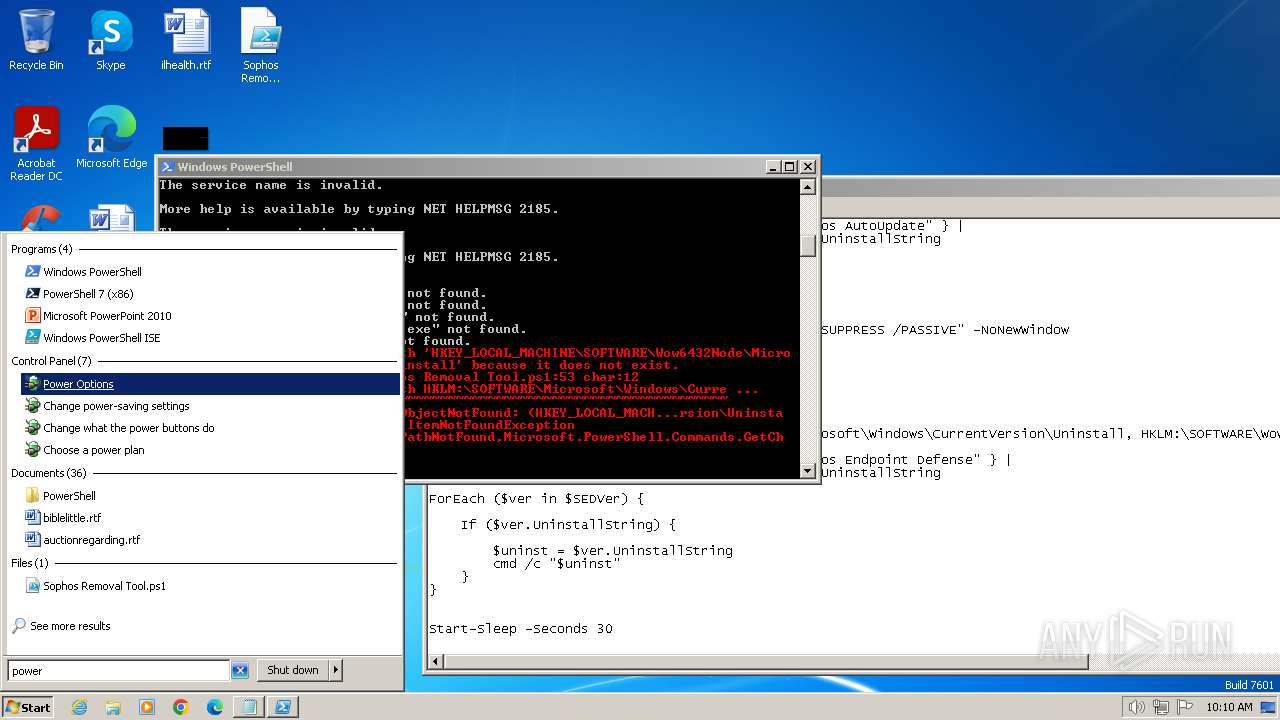Open biblelittle.rtf document result
Viewport: 1280px width, 720px height.
[x=72, y=518]
